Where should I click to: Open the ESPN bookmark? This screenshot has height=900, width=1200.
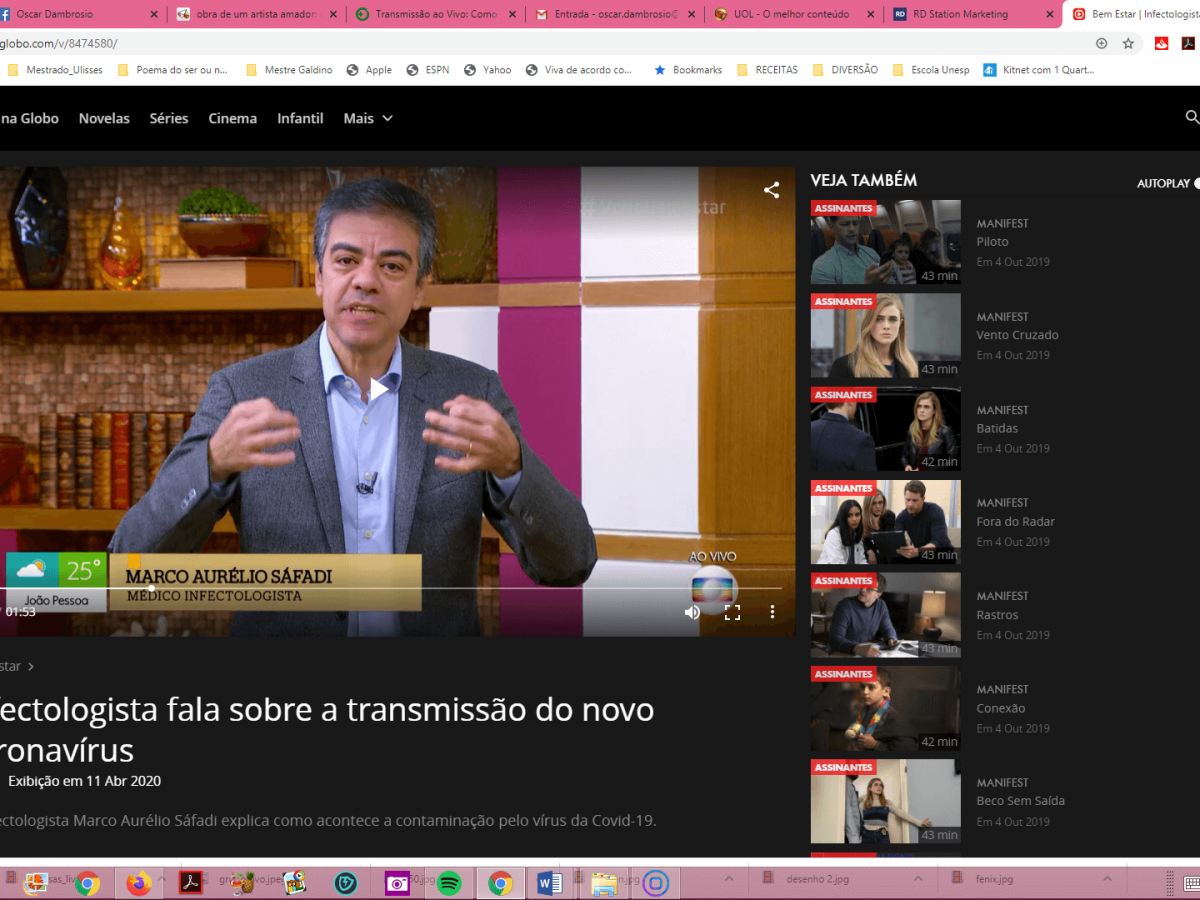428,70
